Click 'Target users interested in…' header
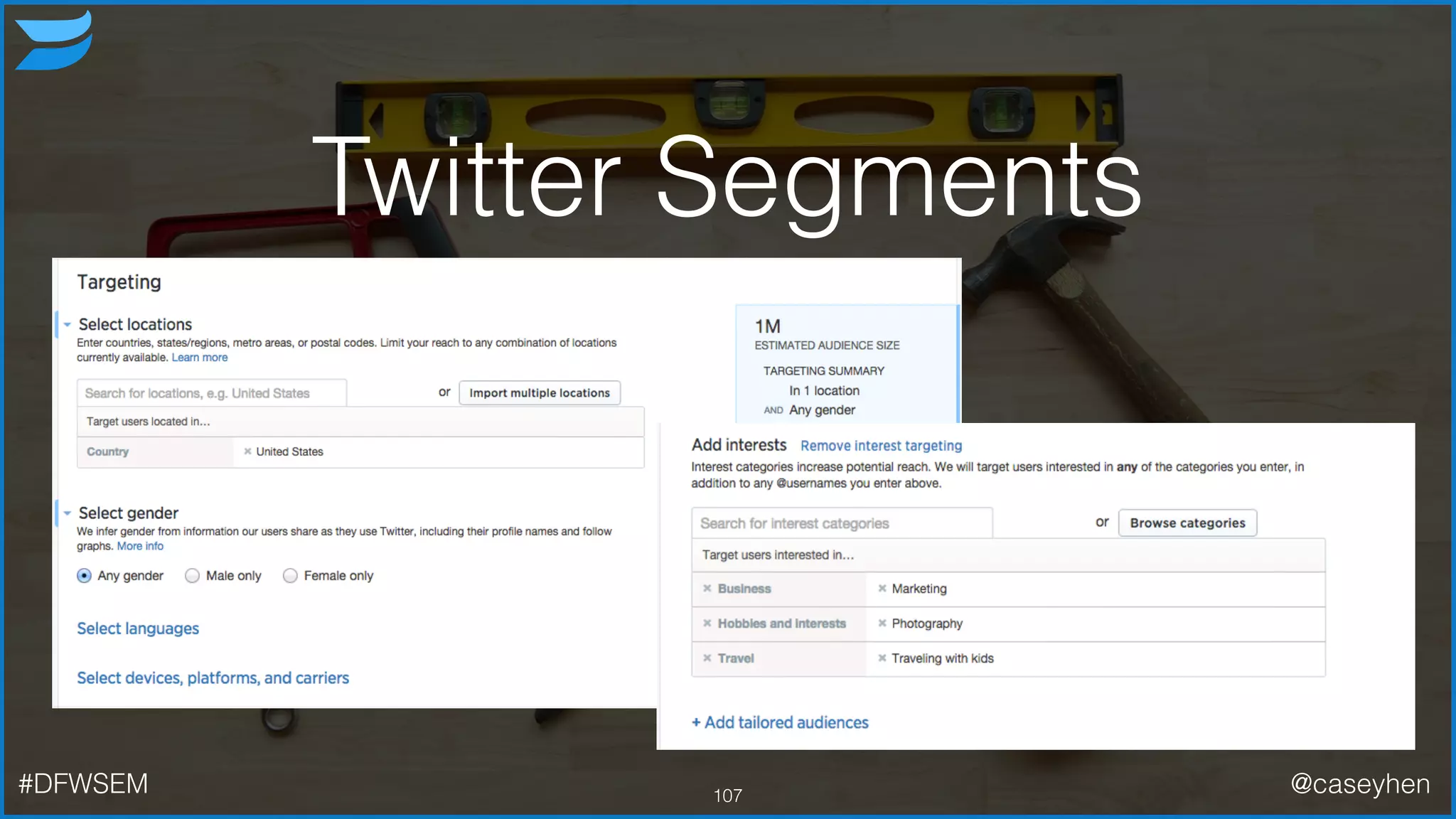 pos(778,555)
